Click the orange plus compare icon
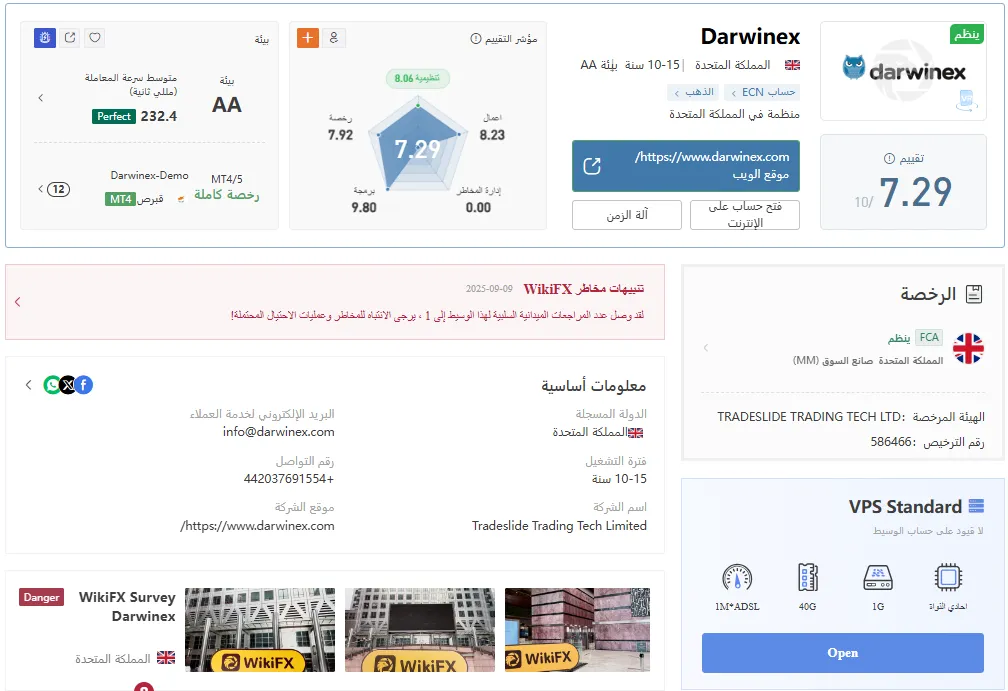 point(308,38)
